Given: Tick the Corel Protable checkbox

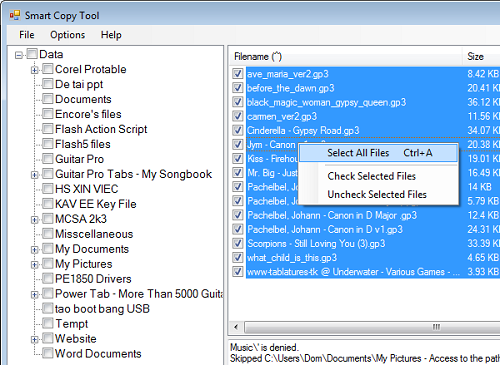Looking at the screenshot, I should tap(48, 69).
